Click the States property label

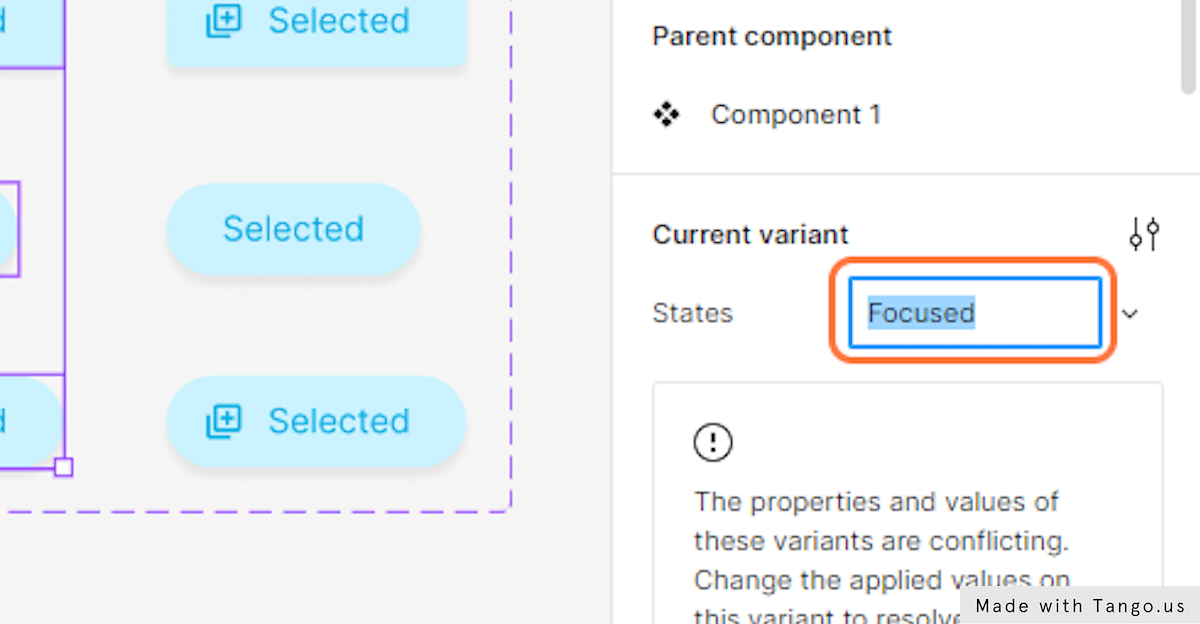coord(693,313)
